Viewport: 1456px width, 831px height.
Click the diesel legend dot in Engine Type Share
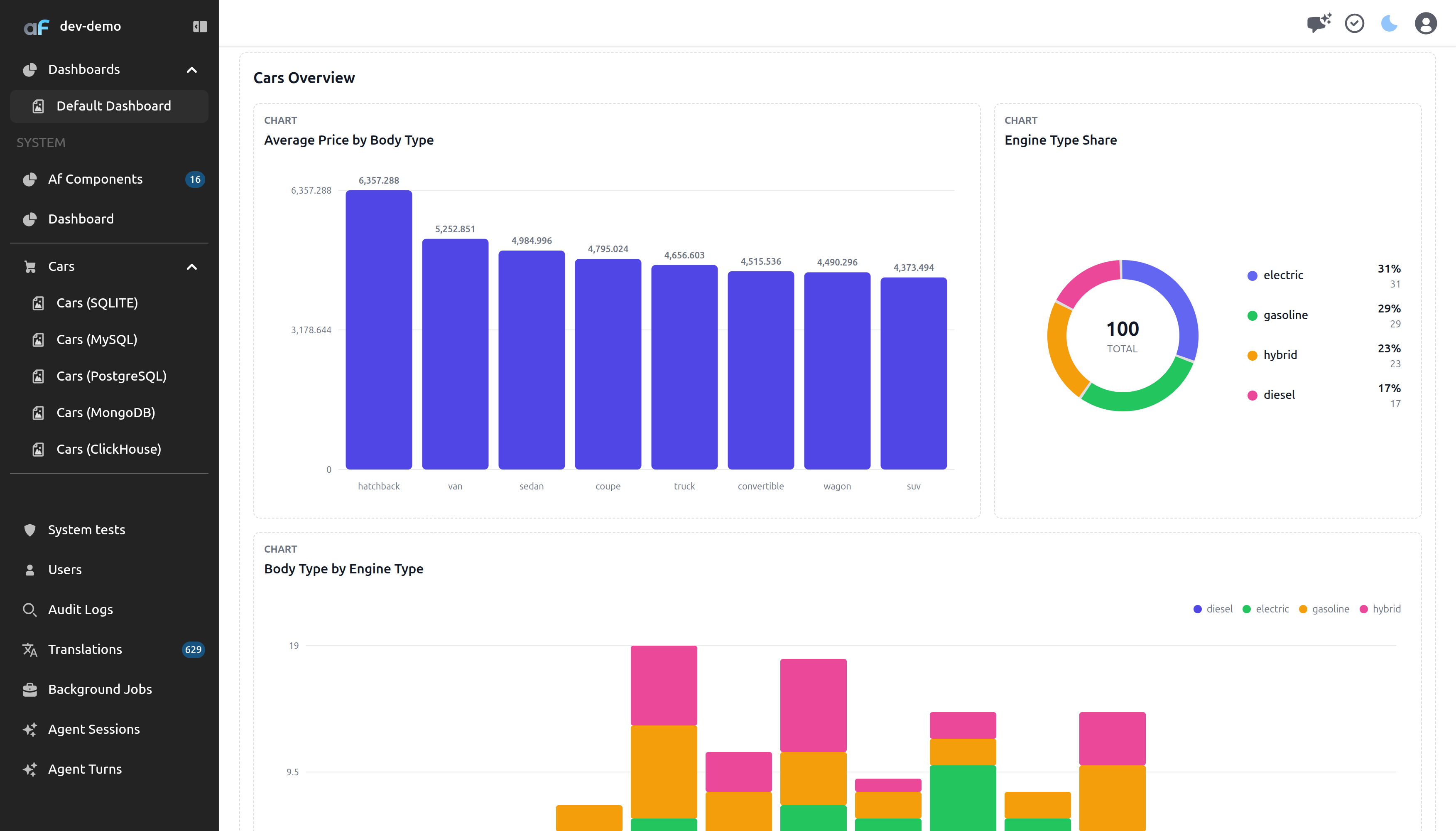(x=1253, y=396)
